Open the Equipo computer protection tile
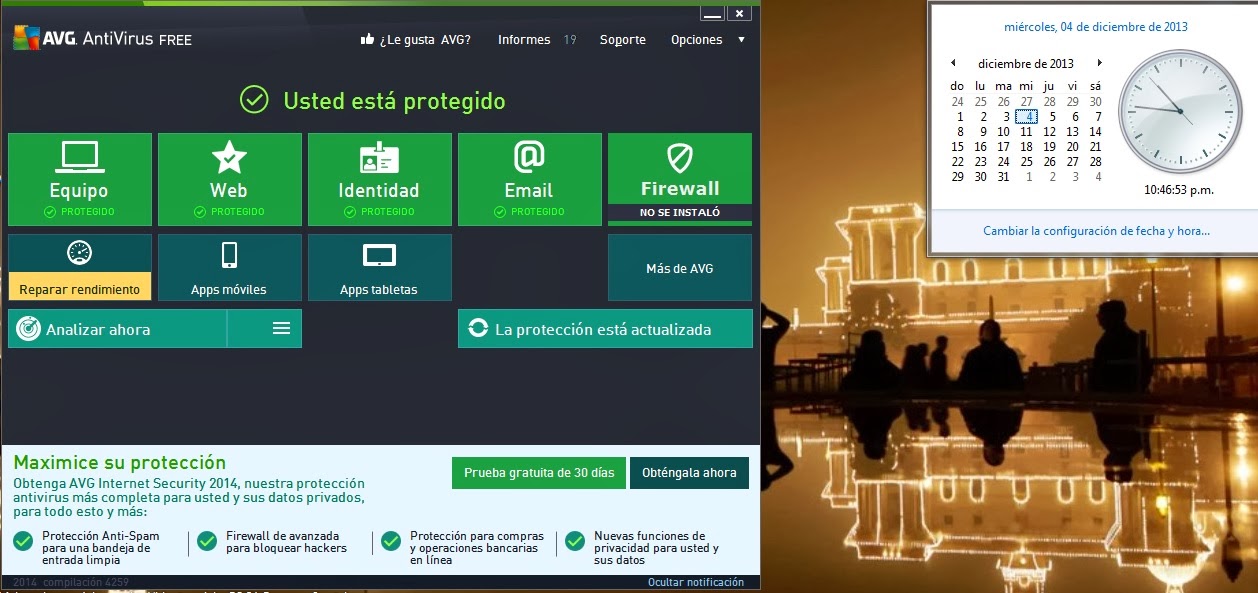This screenshot has width=1258, height=593. [80, 180]
